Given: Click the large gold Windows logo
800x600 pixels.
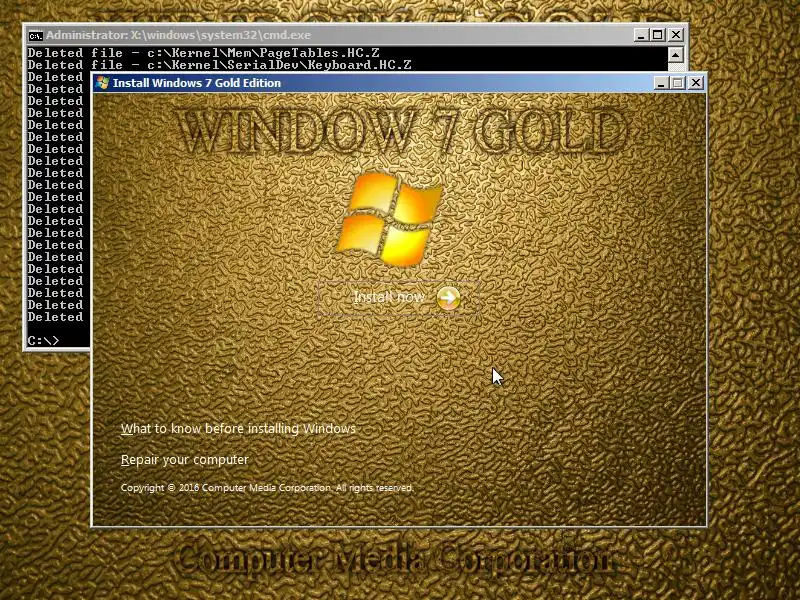Looking at the screenshot, I should click(x=390, y=219).
